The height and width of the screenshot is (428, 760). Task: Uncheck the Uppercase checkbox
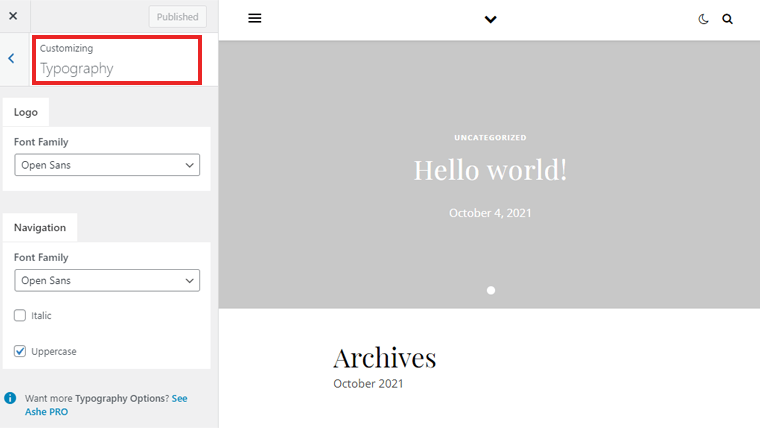[x=20, y=351]
